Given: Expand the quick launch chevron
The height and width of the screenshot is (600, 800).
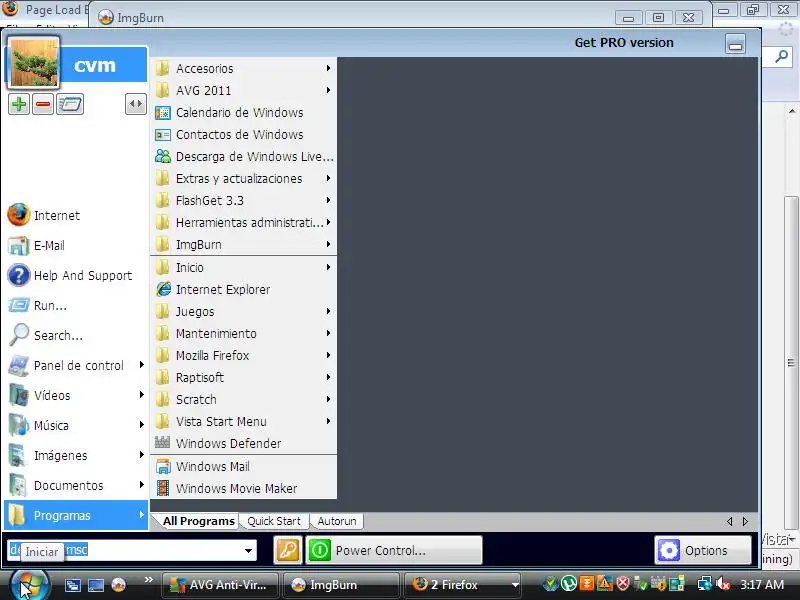Looking at the screenshot, I should pyautogui.click(x=148, y=580).
